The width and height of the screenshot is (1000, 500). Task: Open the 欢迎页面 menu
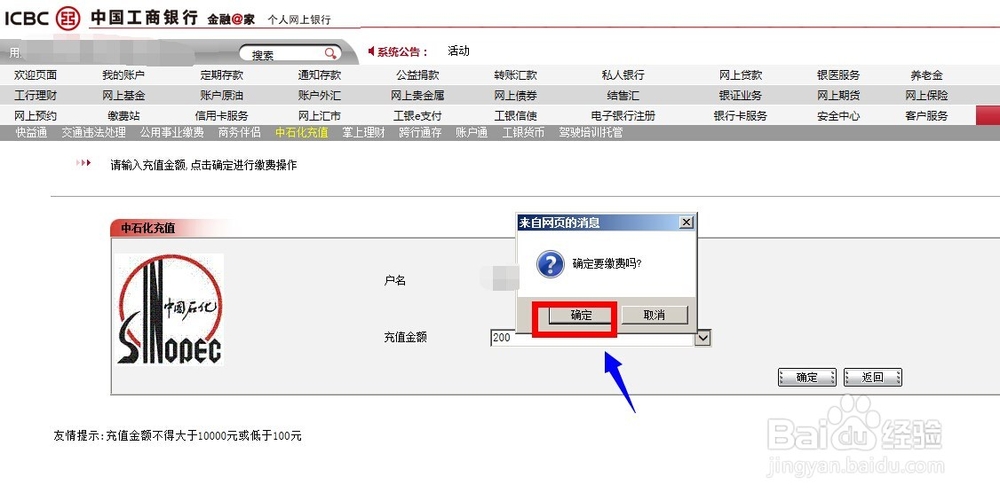pyautogui.click(x=36, y=75)
